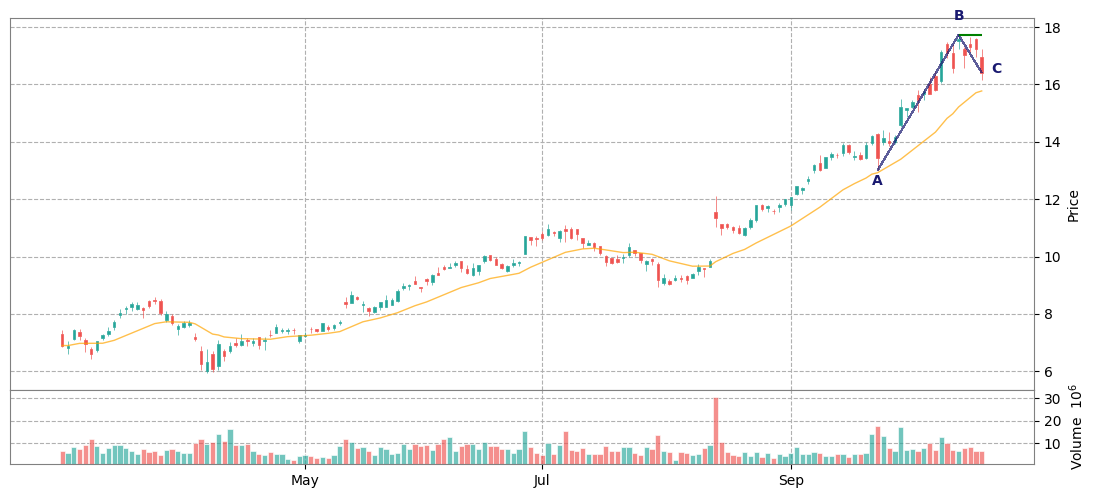The width and height of the screenshot is (1100, 500).
Task: Select the Jul date axis label
Action: tap(541, 481)
